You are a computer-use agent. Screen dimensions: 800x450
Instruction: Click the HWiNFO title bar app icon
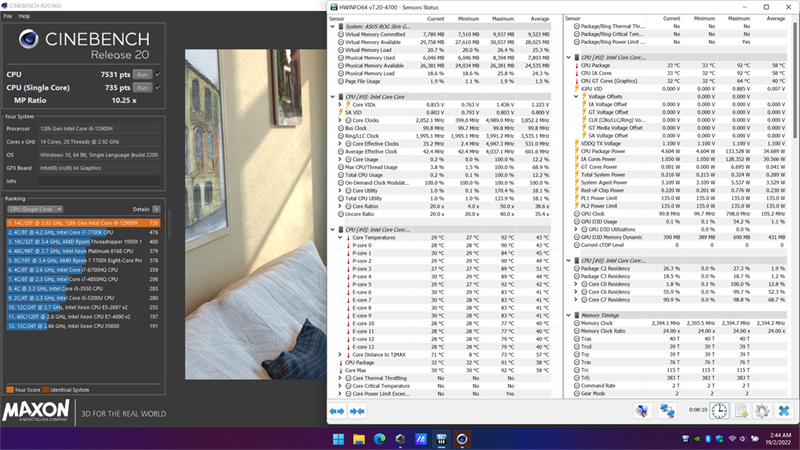334,7
